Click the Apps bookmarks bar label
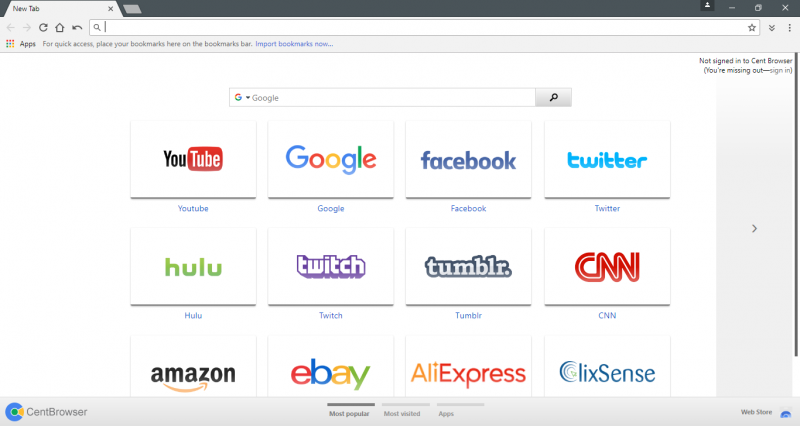 pos(28,44)
